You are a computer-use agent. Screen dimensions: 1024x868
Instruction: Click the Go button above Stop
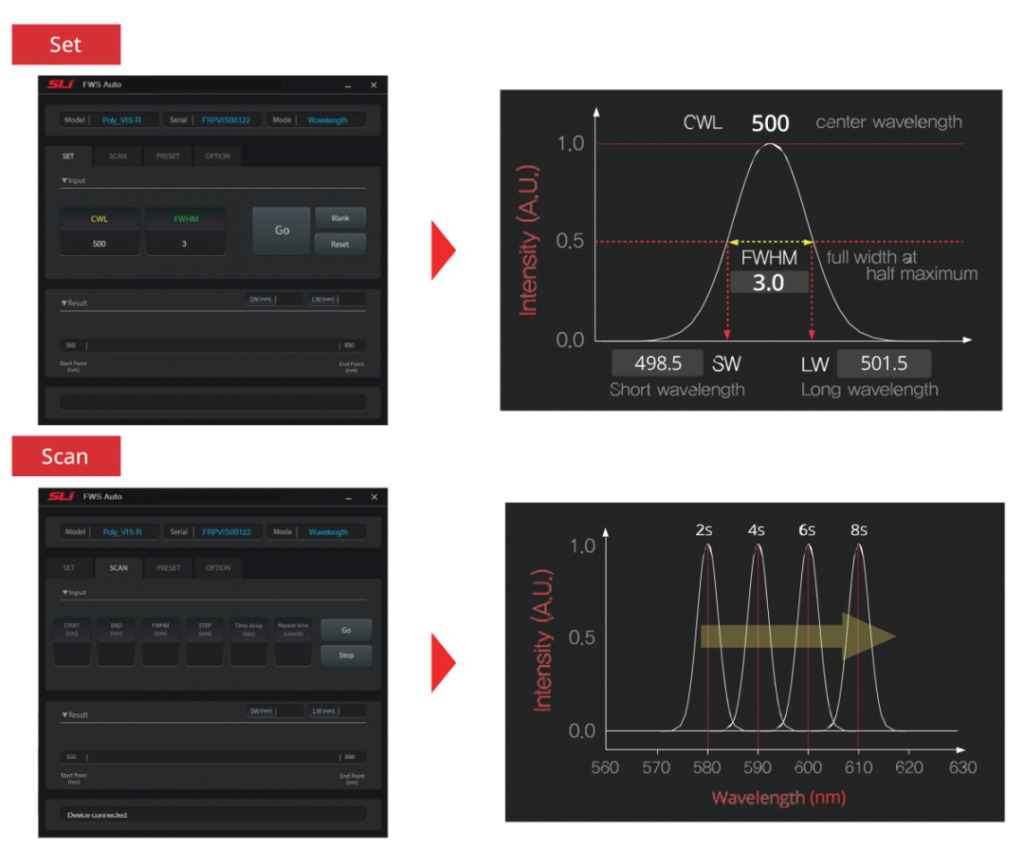pyautogui.click(x=346, y=630)
